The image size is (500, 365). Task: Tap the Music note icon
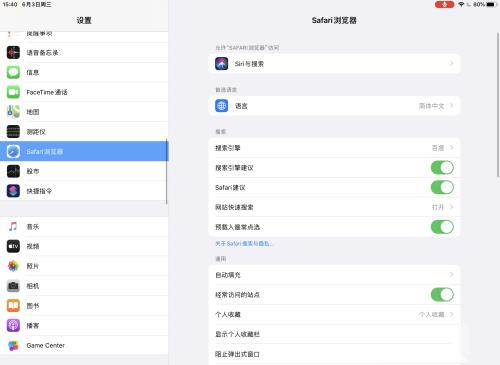pos(13,227)
